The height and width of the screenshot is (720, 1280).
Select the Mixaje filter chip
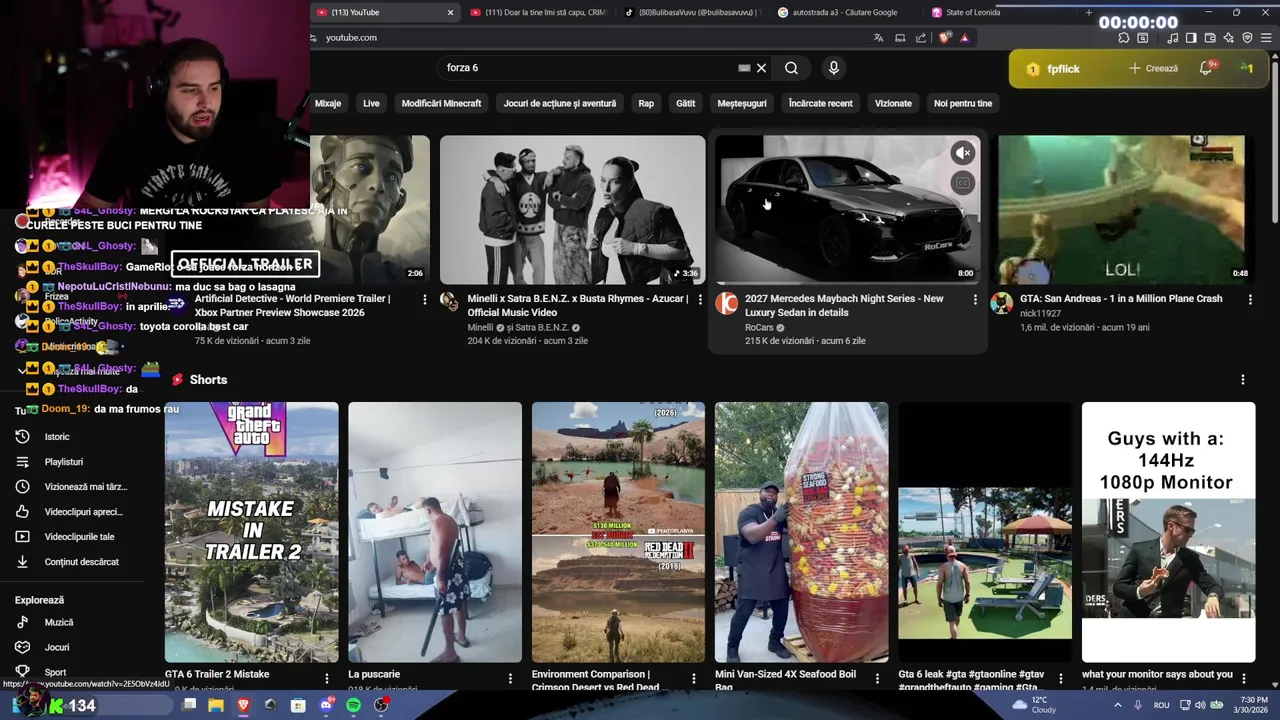pyautogui.click(x=328, y=103)
